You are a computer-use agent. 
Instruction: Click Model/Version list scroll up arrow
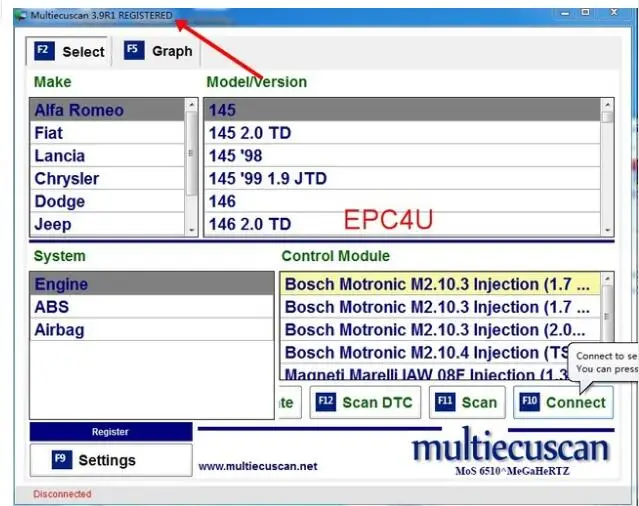click(x=607, y=105)
